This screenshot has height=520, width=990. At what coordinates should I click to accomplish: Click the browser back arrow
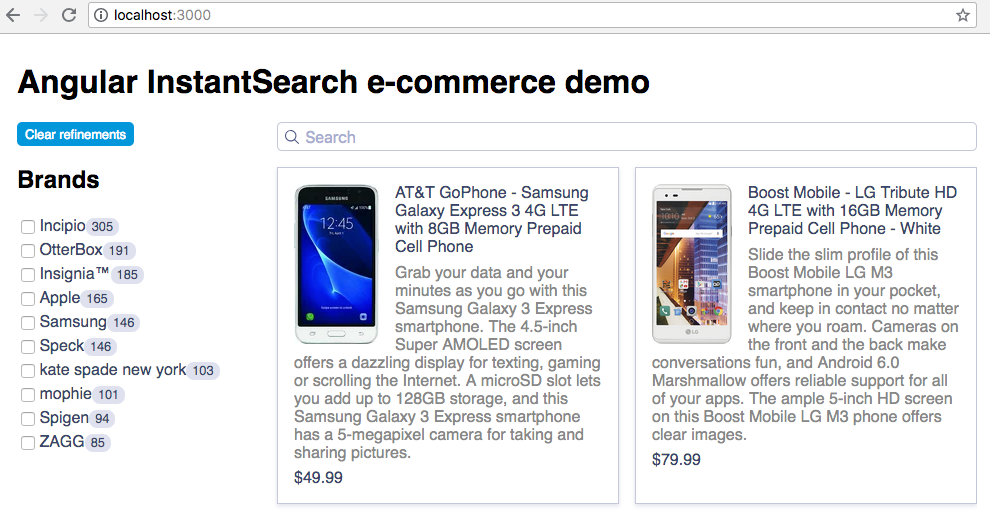click(x=16, y=15)
